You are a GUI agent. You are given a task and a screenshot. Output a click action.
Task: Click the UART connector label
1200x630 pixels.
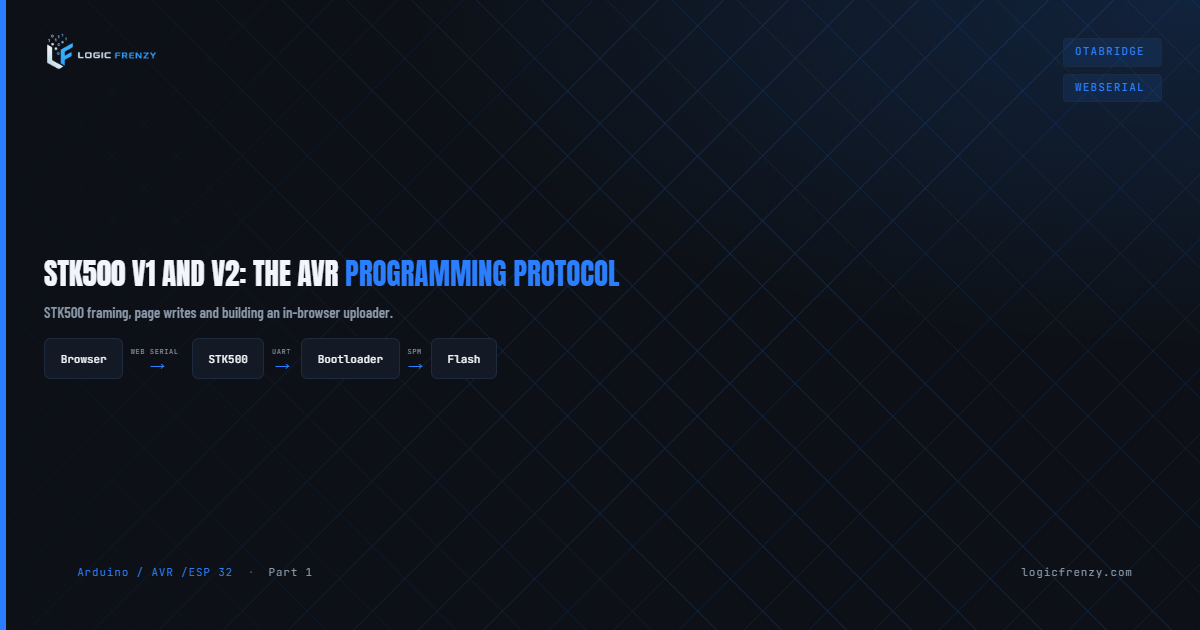click(281, 352)
